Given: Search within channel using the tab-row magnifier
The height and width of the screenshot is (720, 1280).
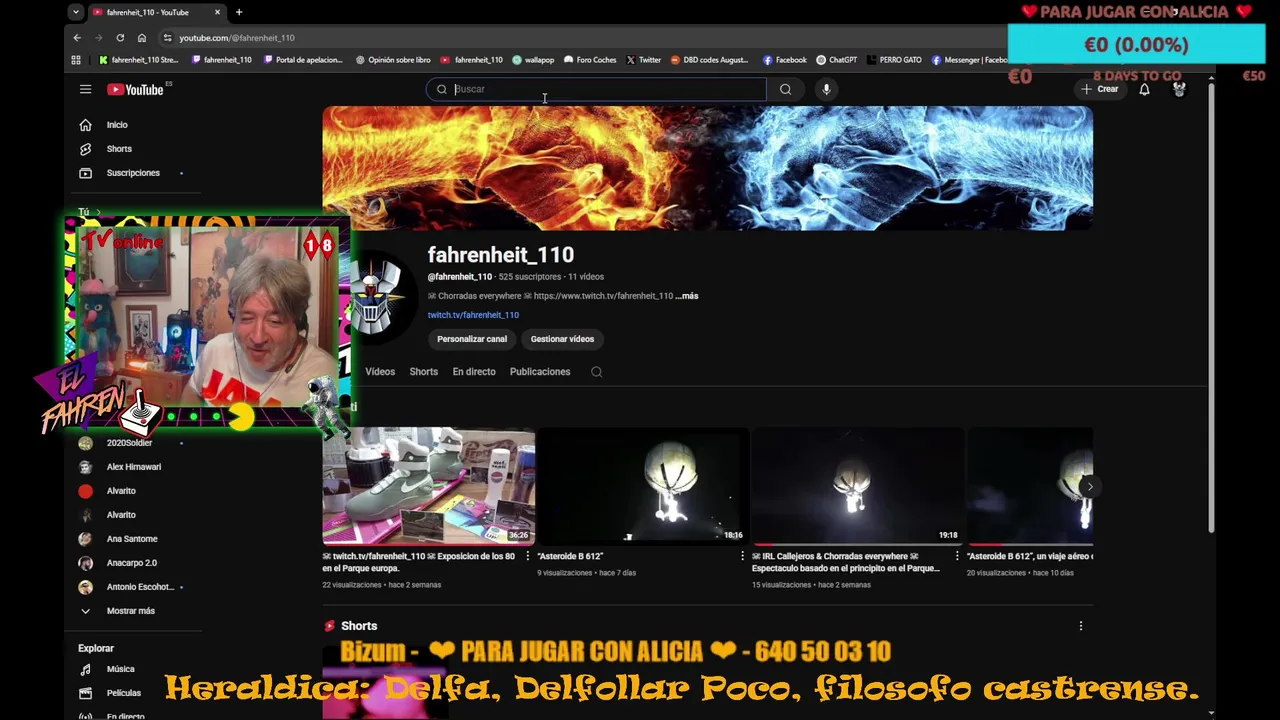Looking at the screenshot, I should tap(596, 372).
